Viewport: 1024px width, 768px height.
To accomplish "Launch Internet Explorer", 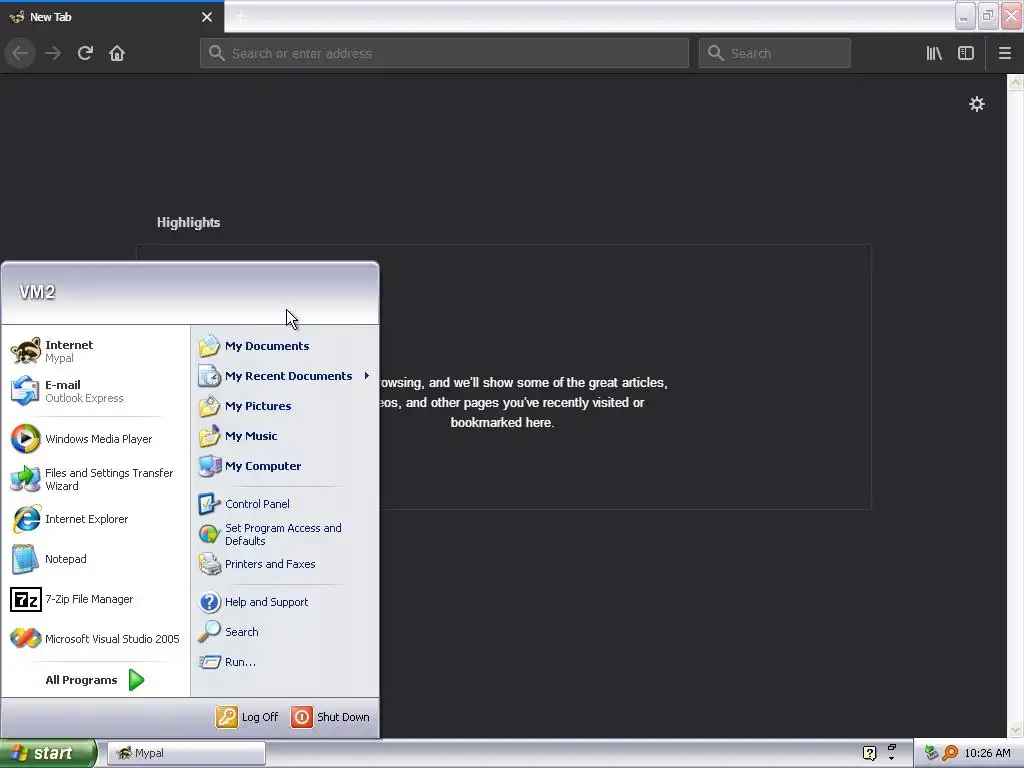I will [x=96, y=519].
